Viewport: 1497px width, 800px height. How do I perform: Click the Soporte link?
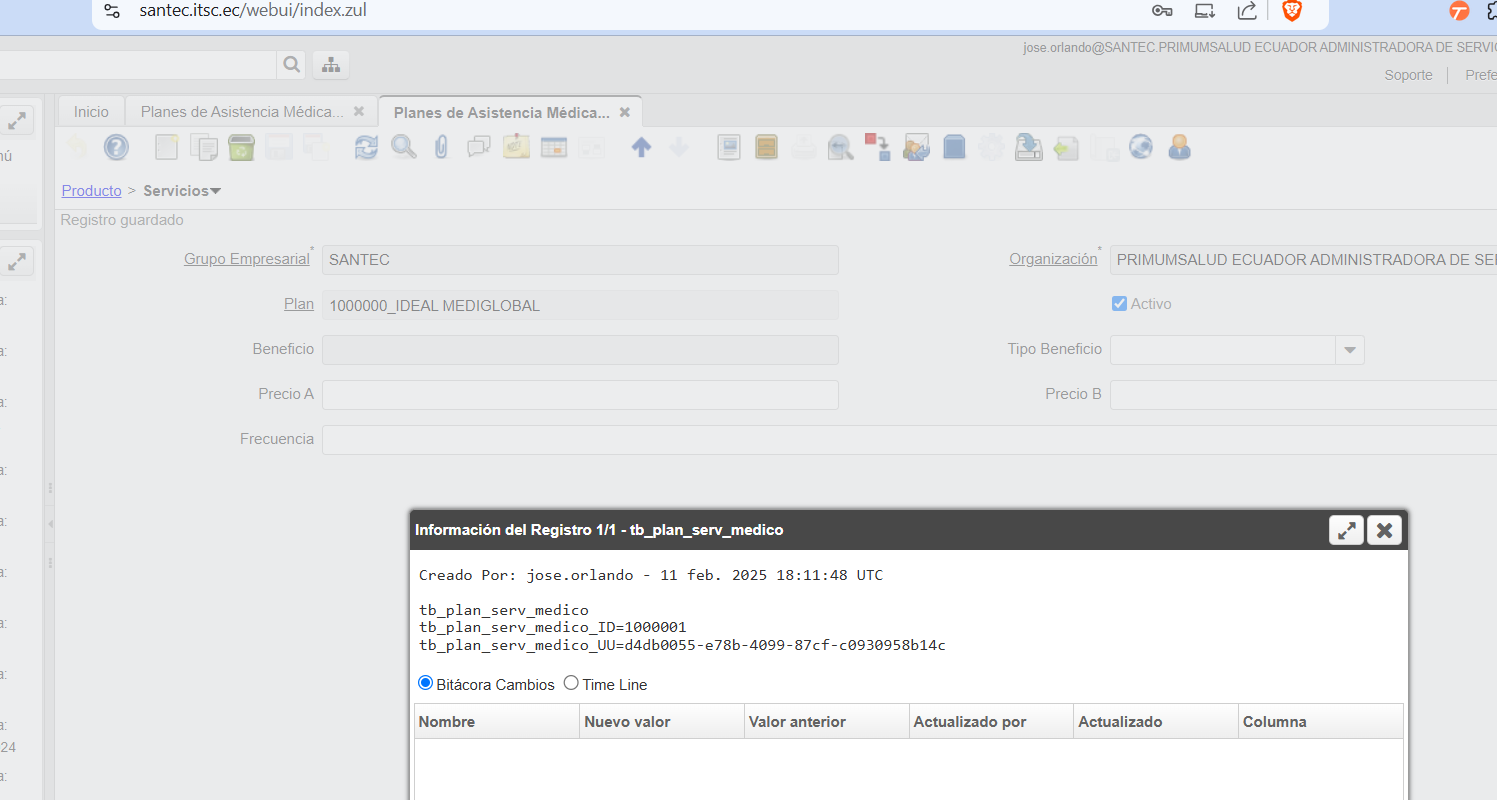click(x=1408, y=75)
